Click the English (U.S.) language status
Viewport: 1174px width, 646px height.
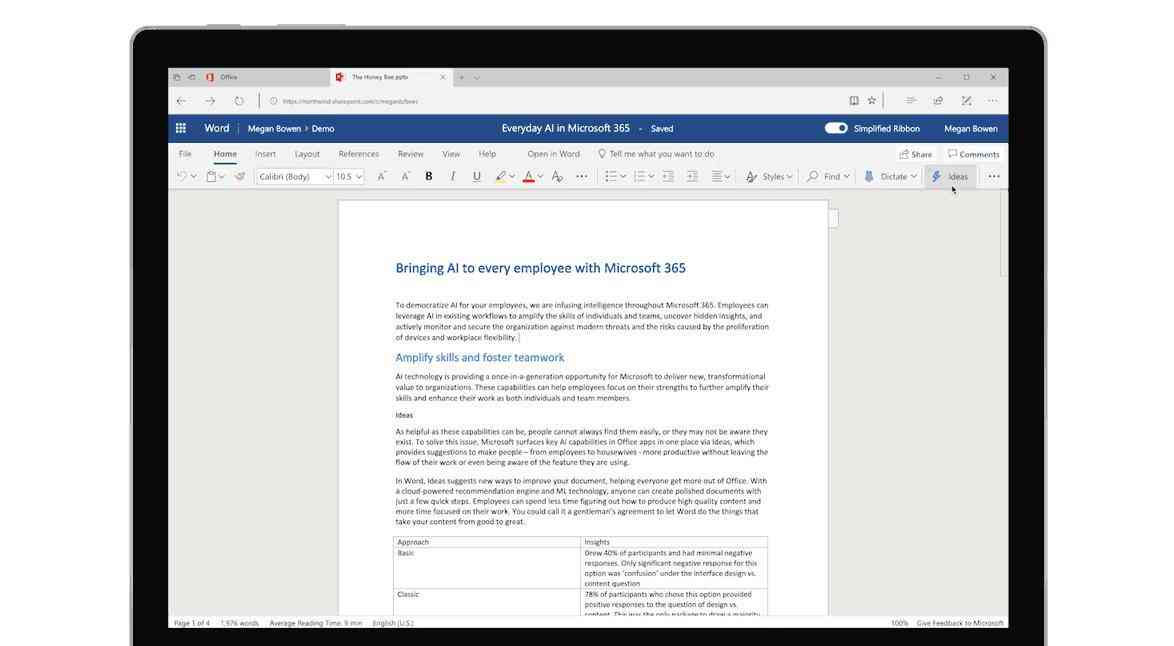tap(393, 623)
